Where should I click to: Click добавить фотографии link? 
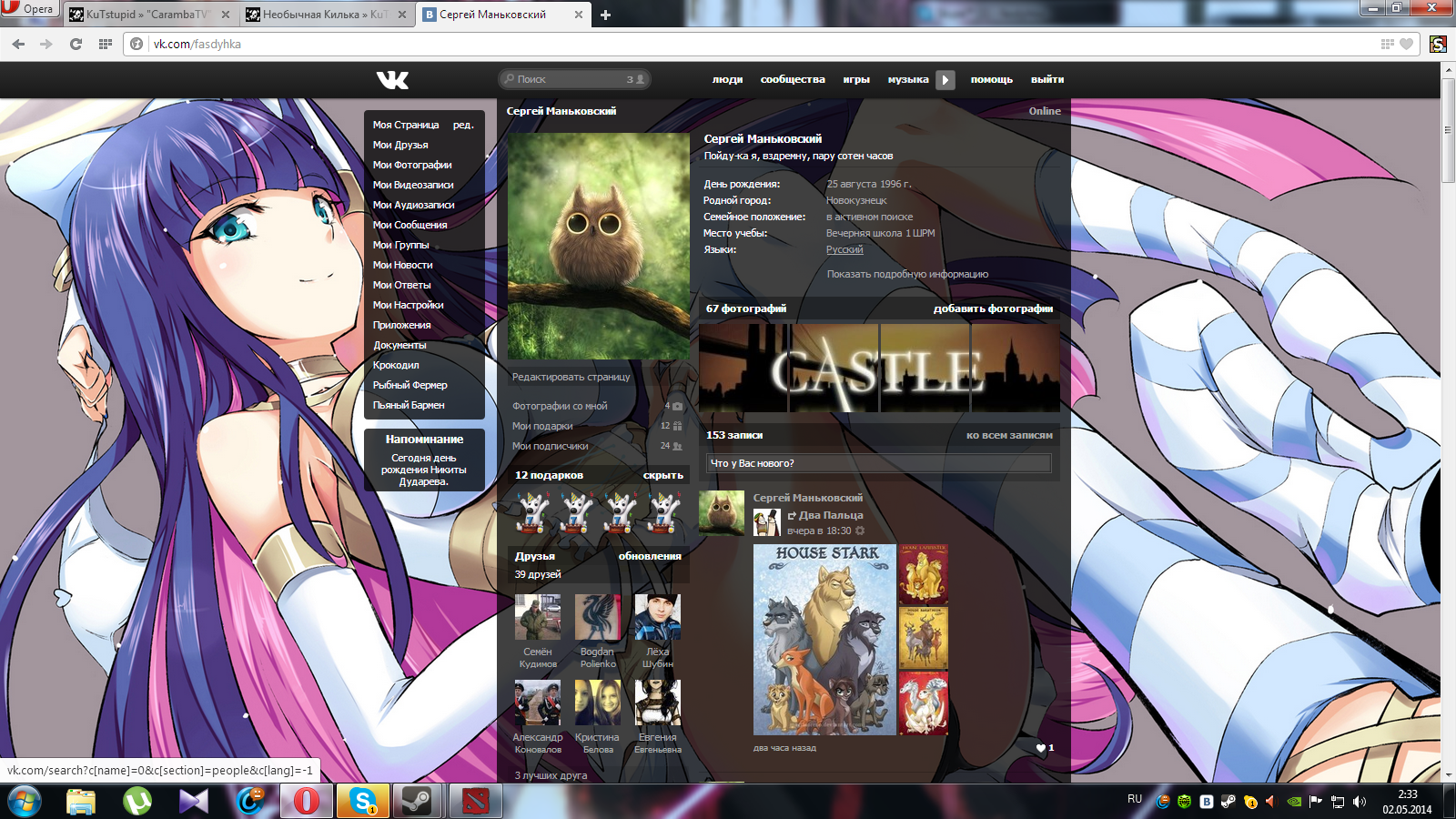tap(993, 308)
